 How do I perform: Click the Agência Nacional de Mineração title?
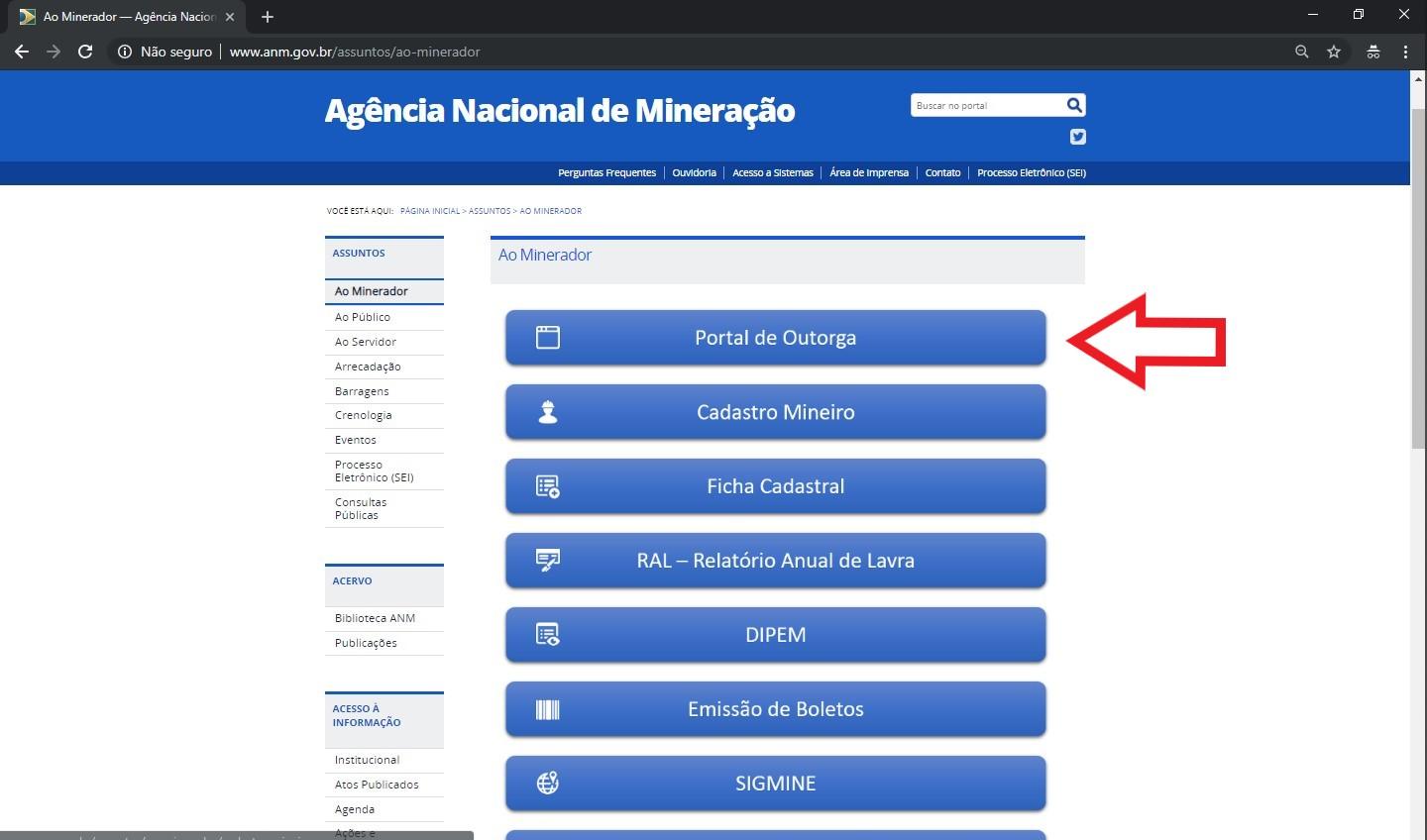(x=560, y=110)
